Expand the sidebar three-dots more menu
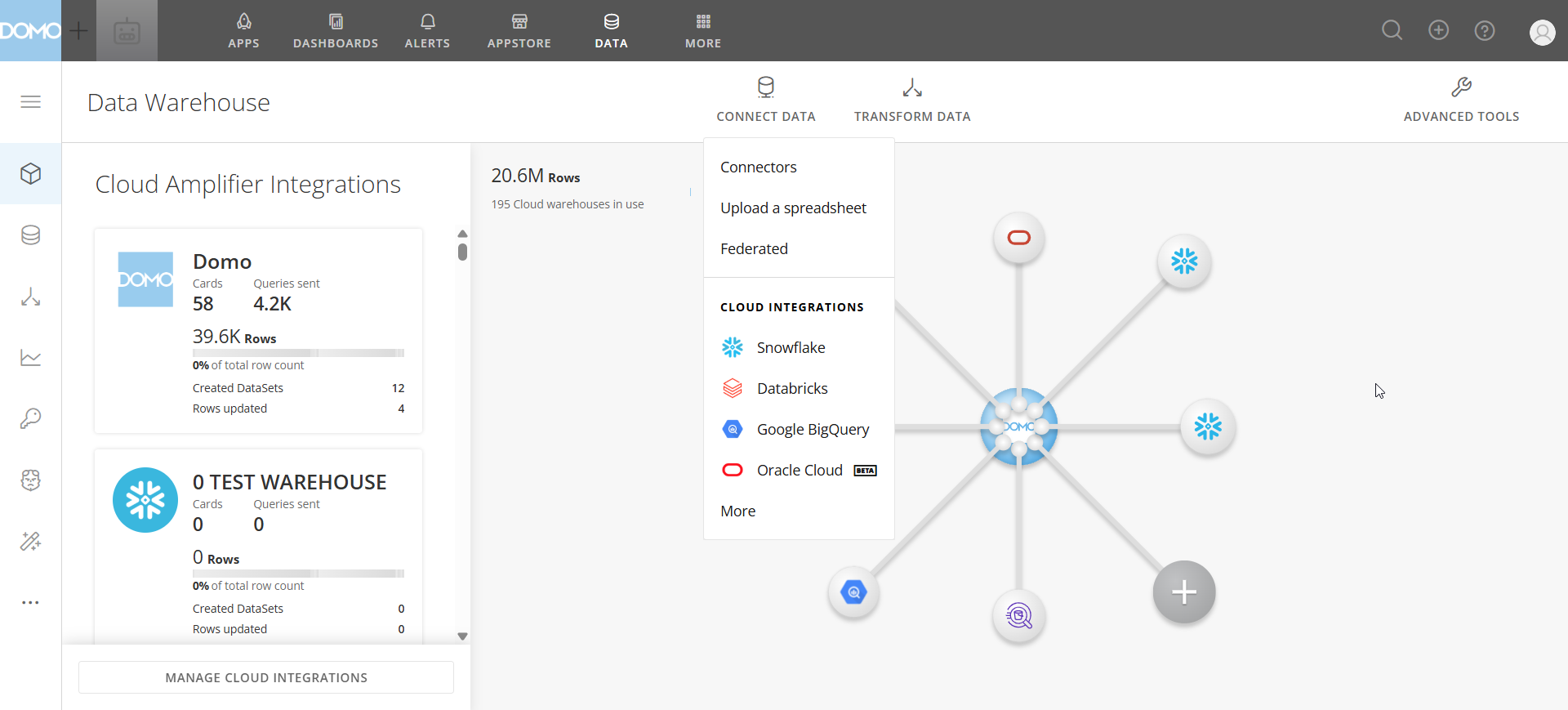This screenshot has width=1568, height=710. [x=30, y=603]
